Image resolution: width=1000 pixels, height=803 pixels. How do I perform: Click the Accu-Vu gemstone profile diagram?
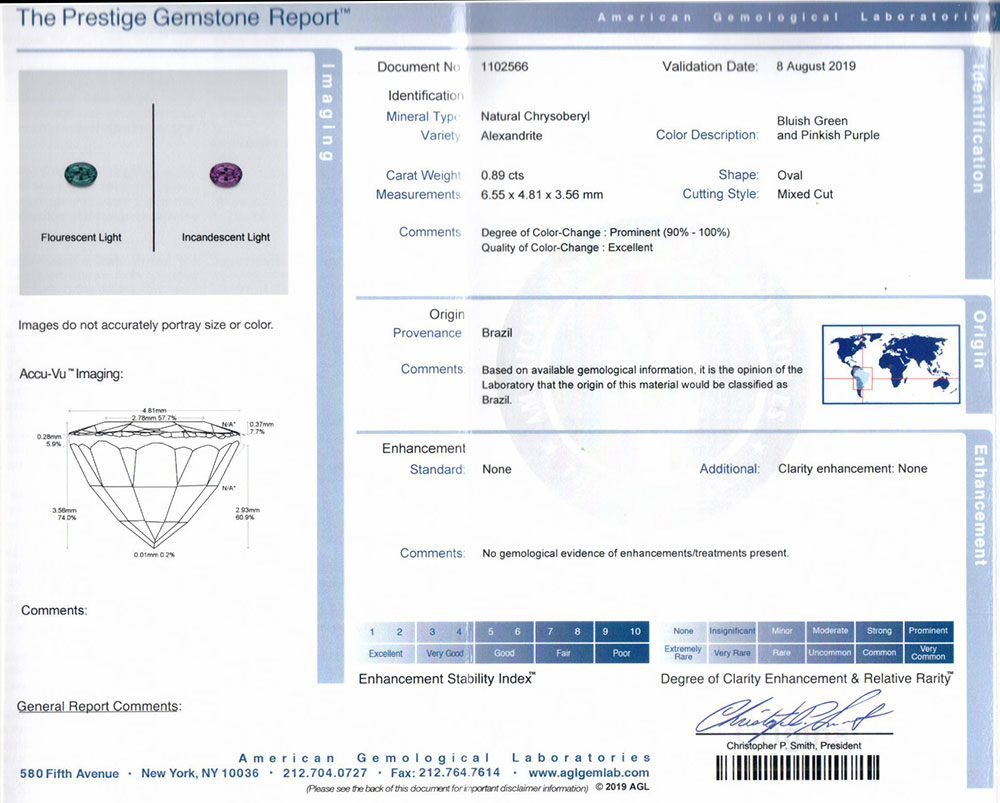(155, 482)
